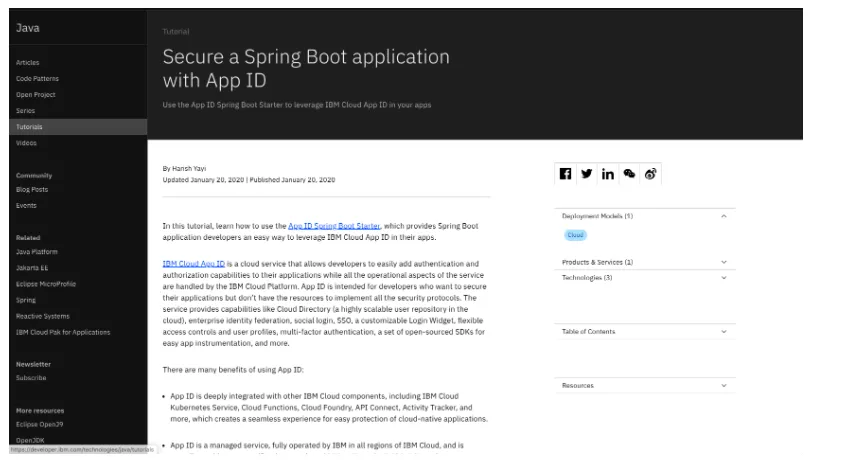The height and width of the screenshot is (460, 849).
Task: Share the tutorial on Facebook
Action: coord(566,174)
